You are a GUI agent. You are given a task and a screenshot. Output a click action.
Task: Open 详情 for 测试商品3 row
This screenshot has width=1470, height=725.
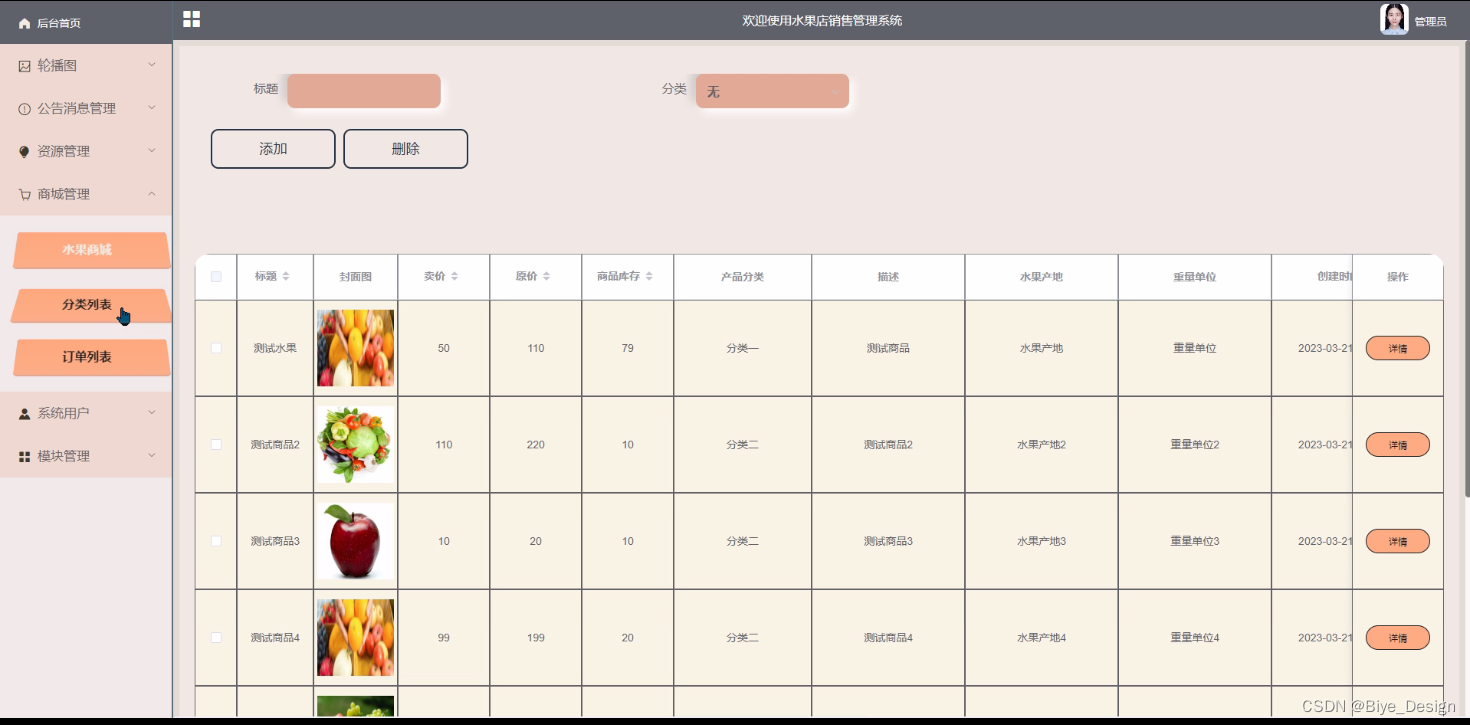tap(1397, 541)
